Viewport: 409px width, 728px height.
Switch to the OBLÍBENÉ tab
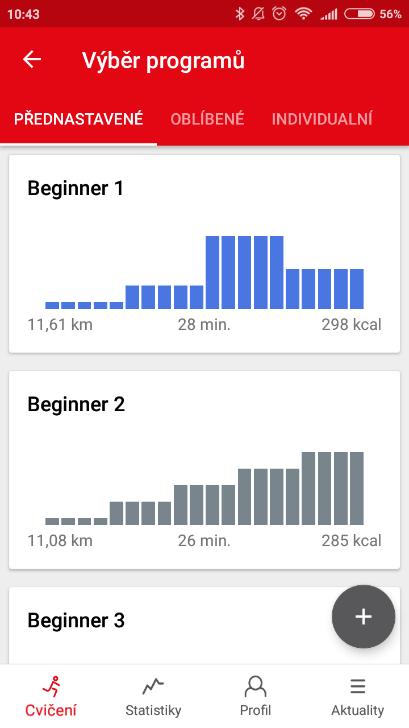click(x=207, y=119)
